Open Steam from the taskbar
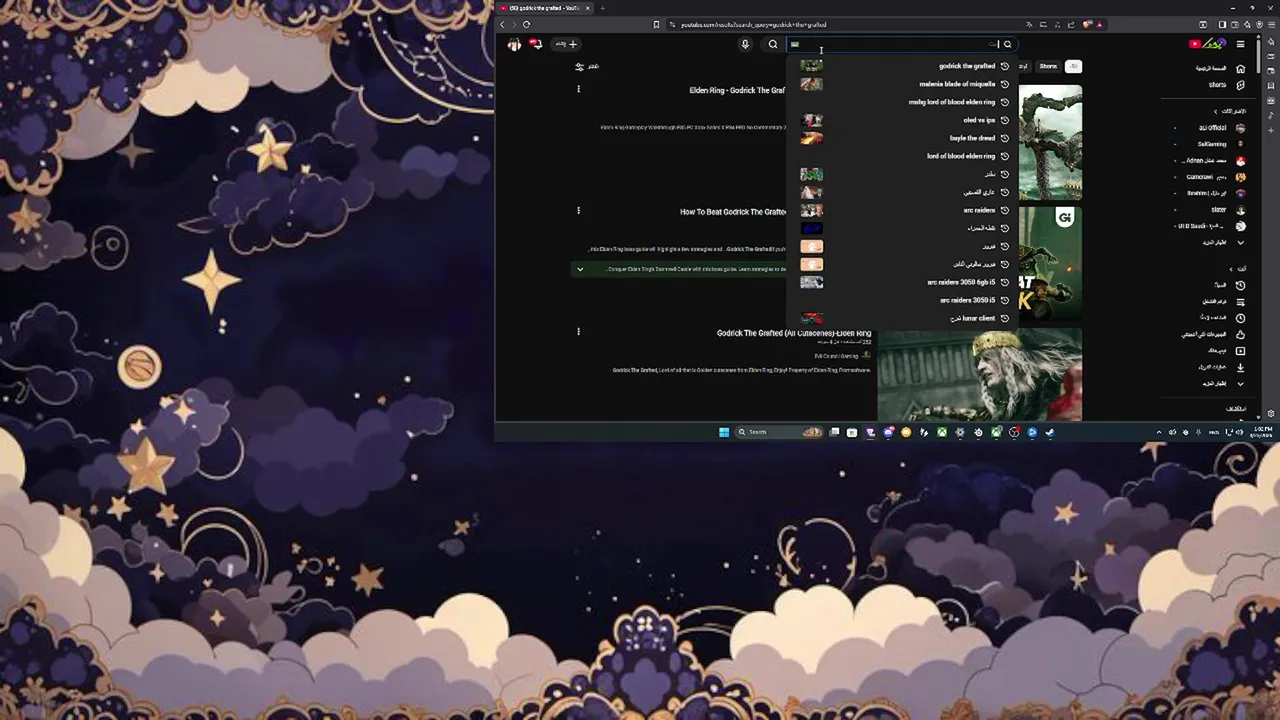1280x720 pixels. click(x=1050, y=432)
